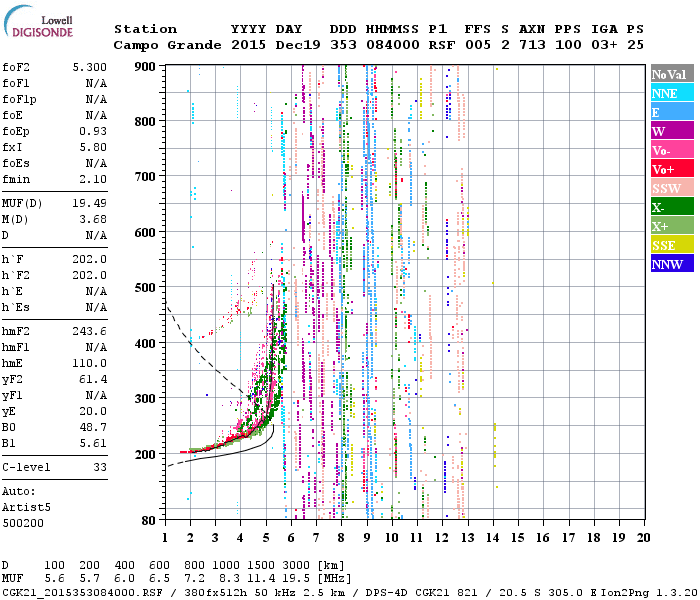
Task: Select the X- dark green legend swatch
Action: [672, 207]
